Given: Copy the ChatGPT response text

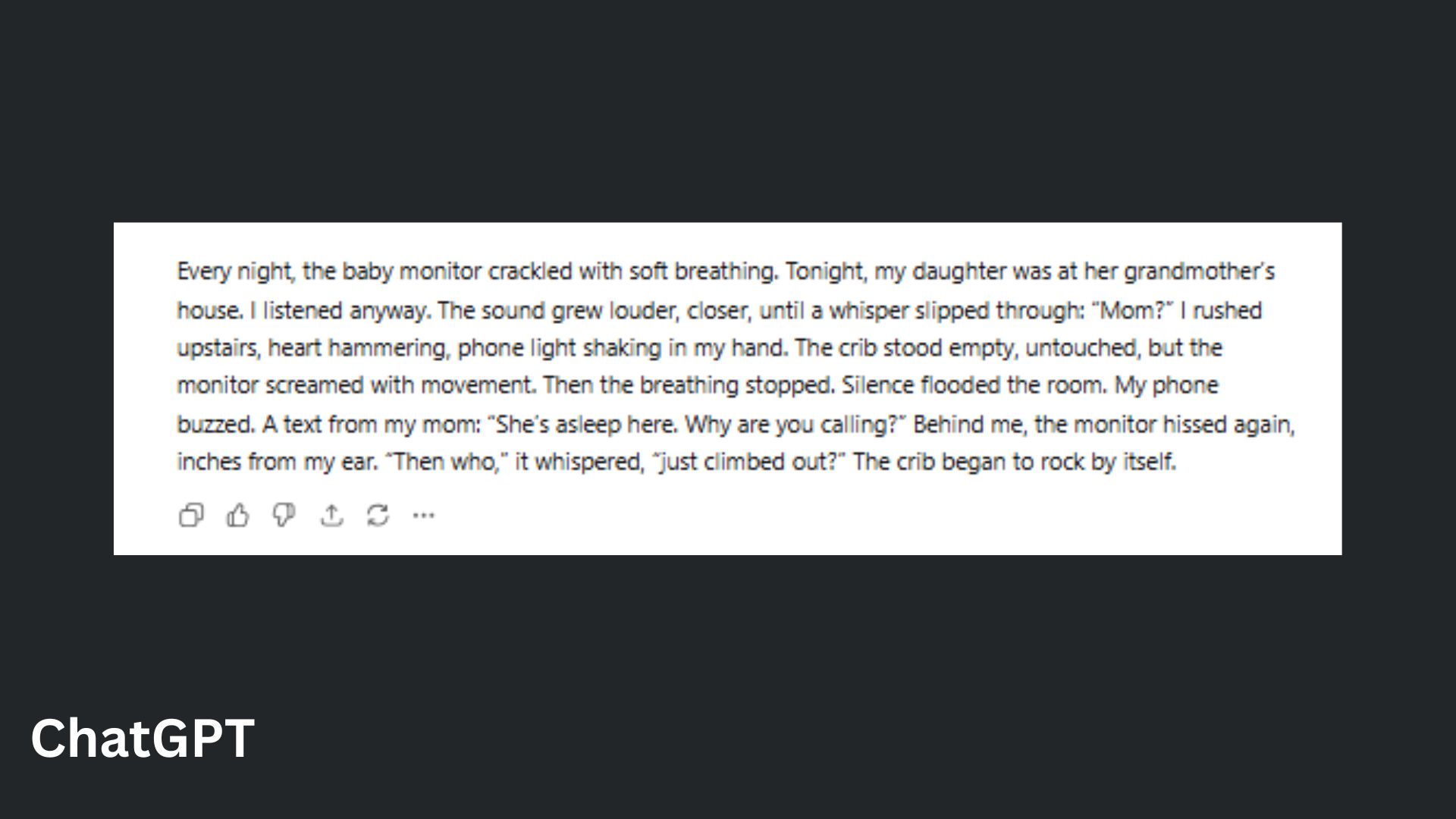Looking at the screenshot, I should [191, 516].
